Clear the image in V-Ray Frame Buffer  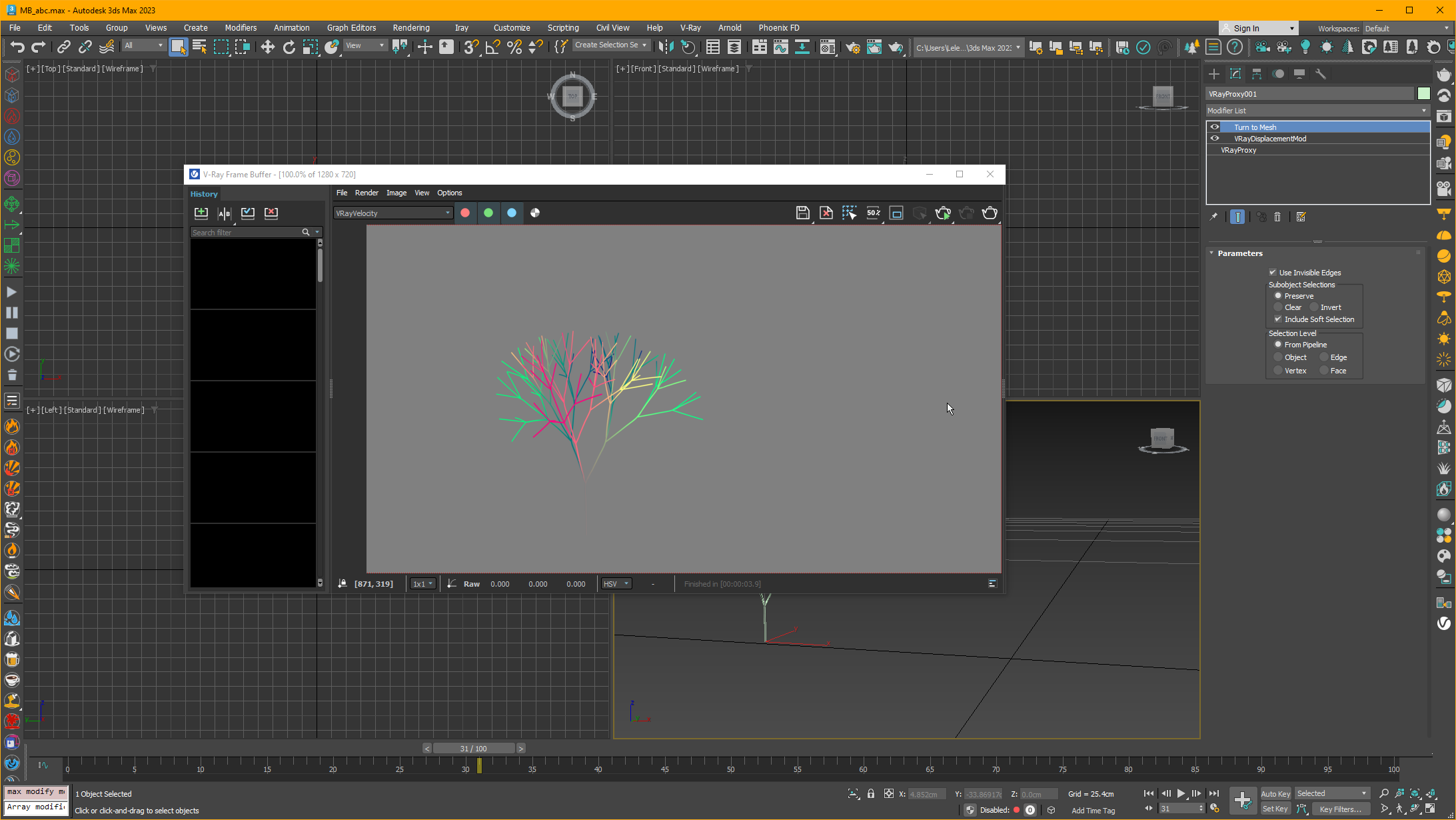point(826,213)
